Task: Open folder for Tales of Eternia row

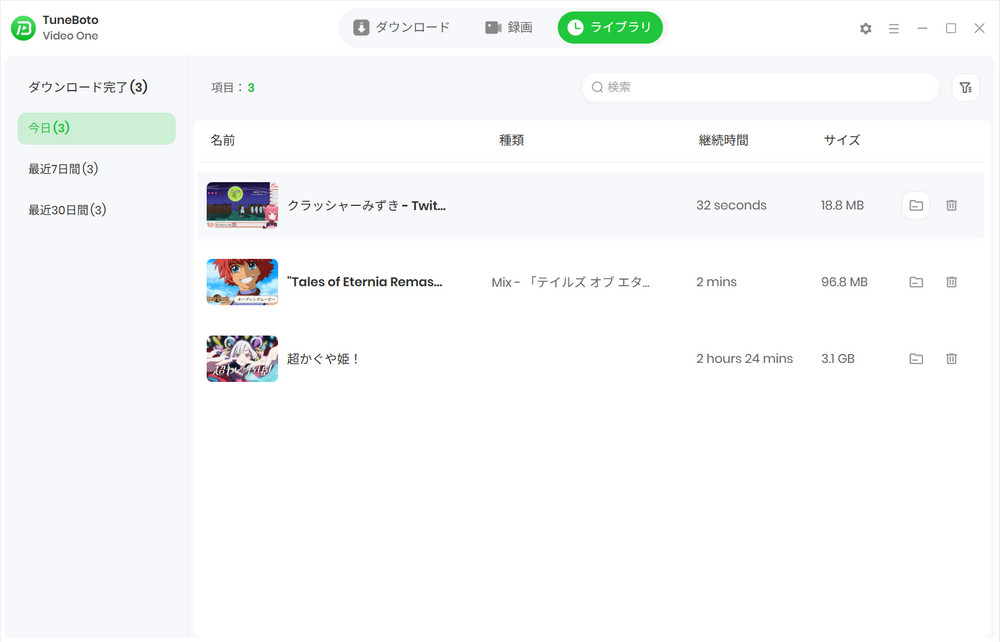Action: (916, 282)
